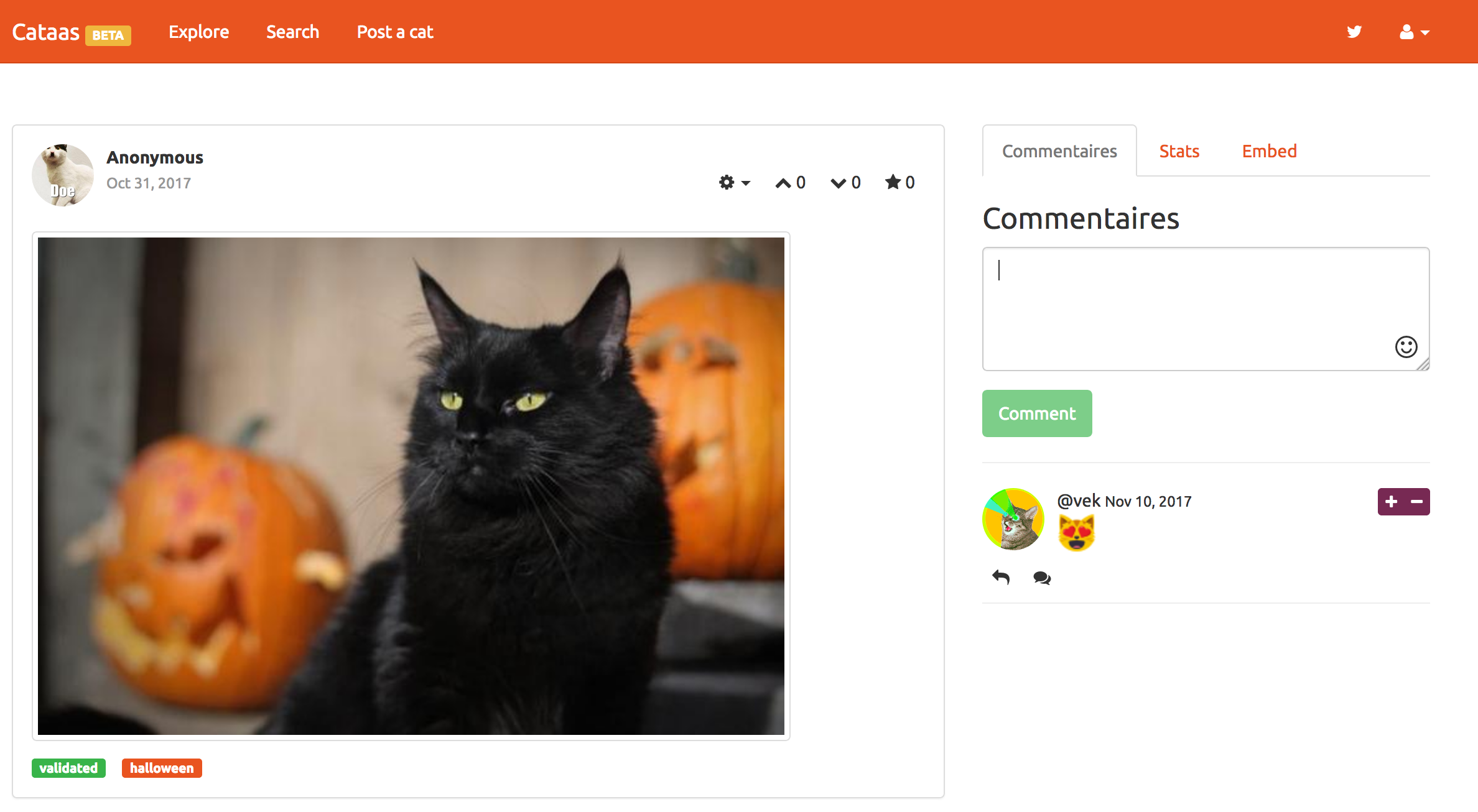1478x812 pixels.
Task: Select the orange 'halloween' tag swatch
Action: tap(161, 768)
